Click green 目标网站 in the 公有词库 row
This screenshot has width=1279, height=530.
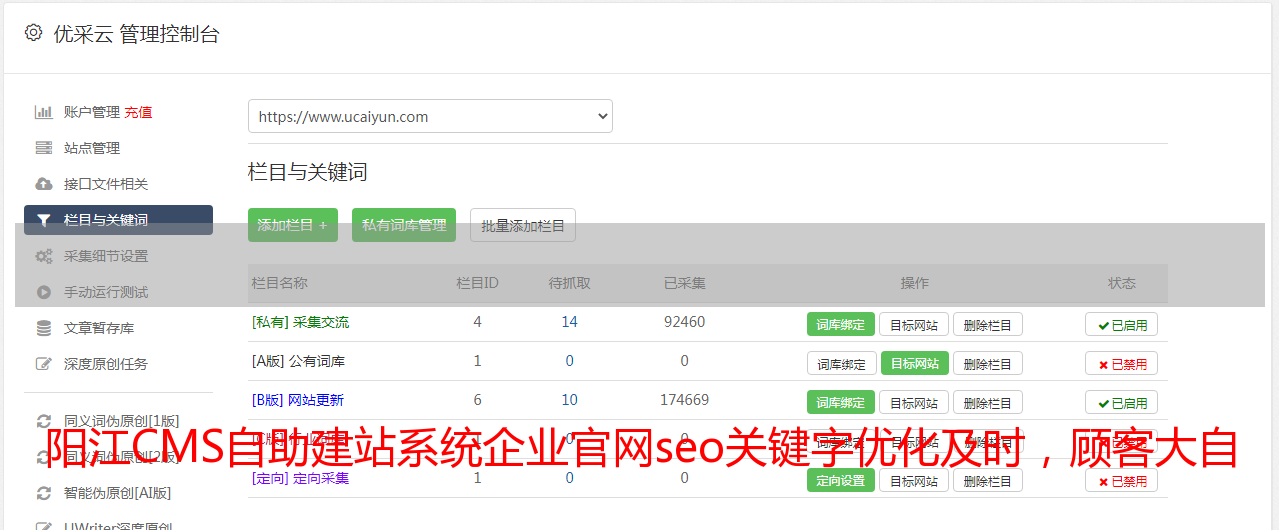pos(915,363)
